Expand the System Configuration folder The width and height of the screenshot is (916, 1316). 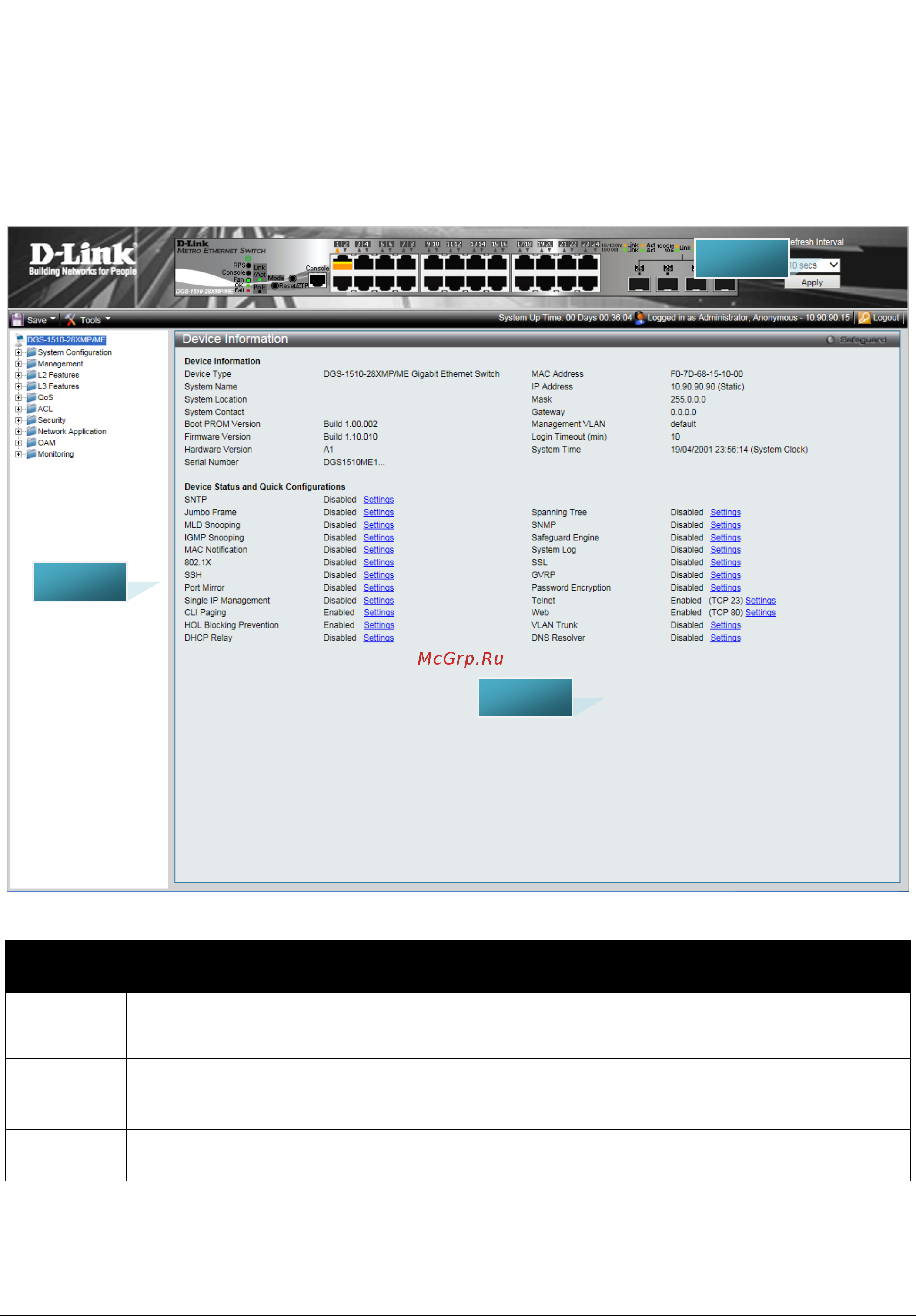pos(18,352)
